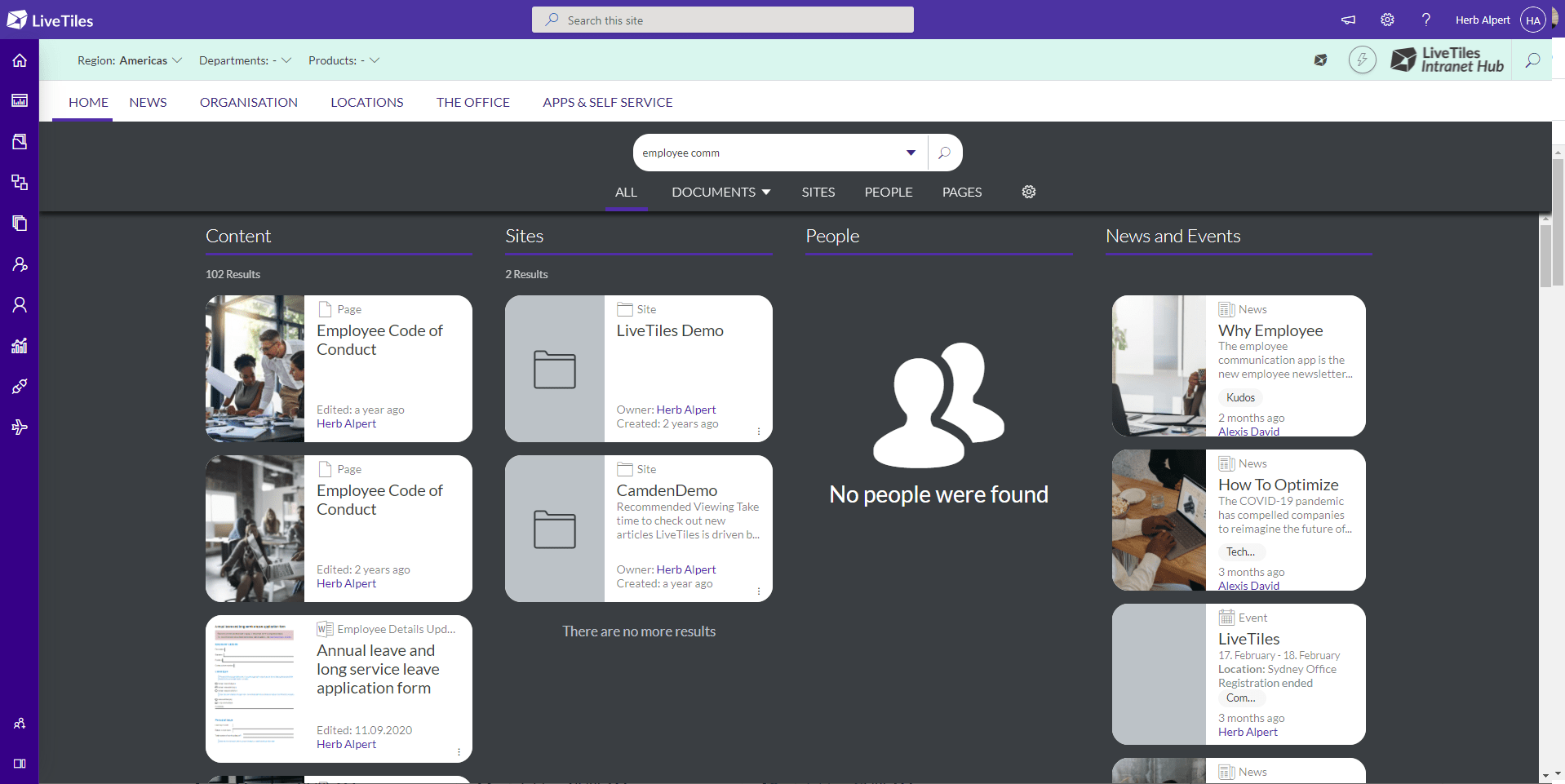Screen dimensions: 1565x784
Task: Click the Herb Alpert name in header
Action: (x=1483, y=20)
